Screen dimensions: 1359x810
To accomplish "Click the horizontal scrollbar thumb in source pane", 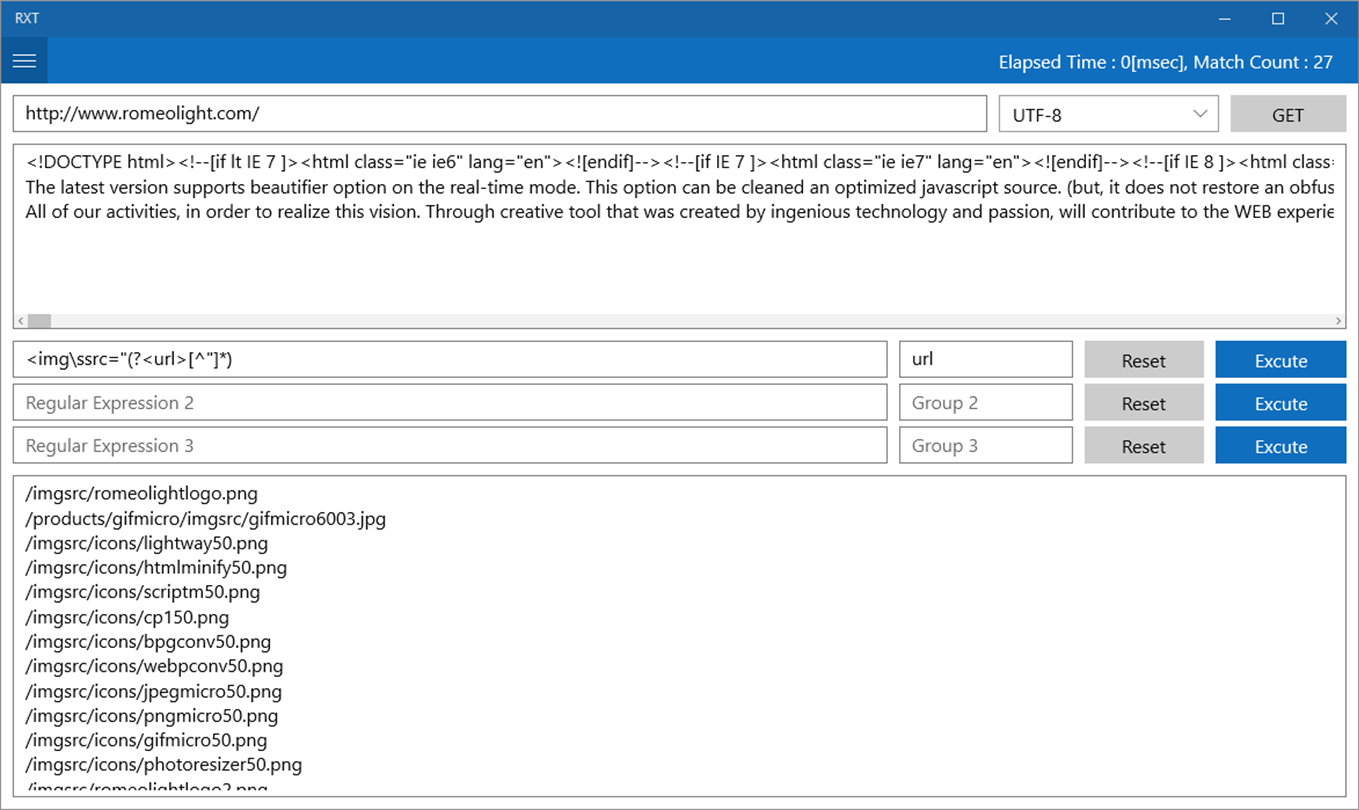I will coord(39,321).
